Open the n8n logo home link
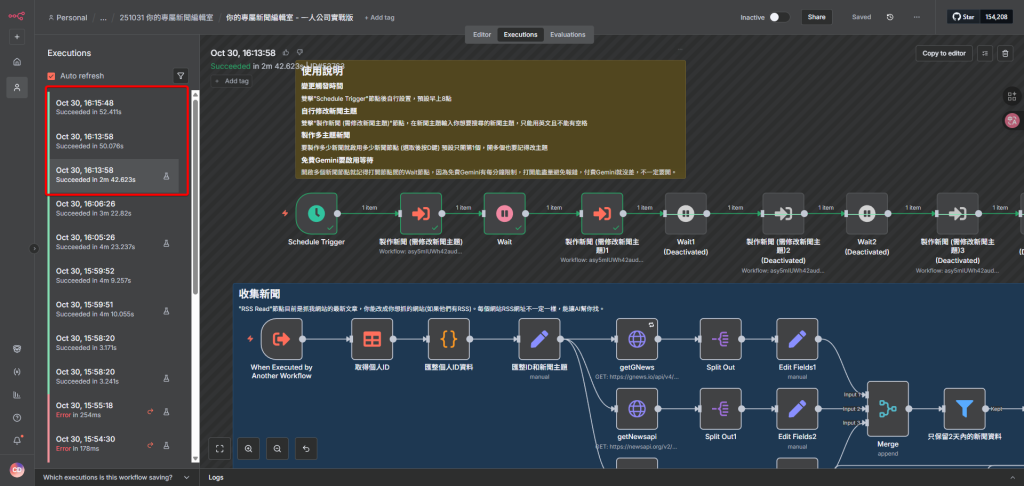 coord(17,16)
